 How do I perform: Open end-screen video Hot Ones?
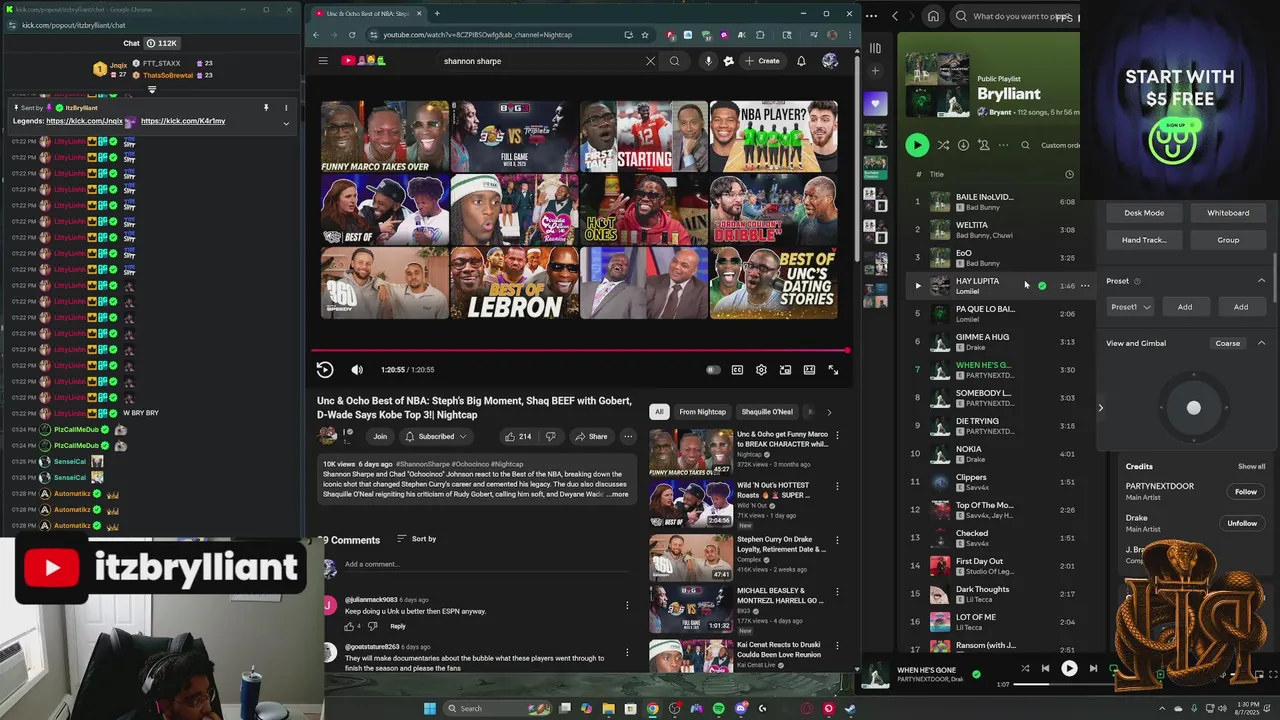[x=644, y=209]
